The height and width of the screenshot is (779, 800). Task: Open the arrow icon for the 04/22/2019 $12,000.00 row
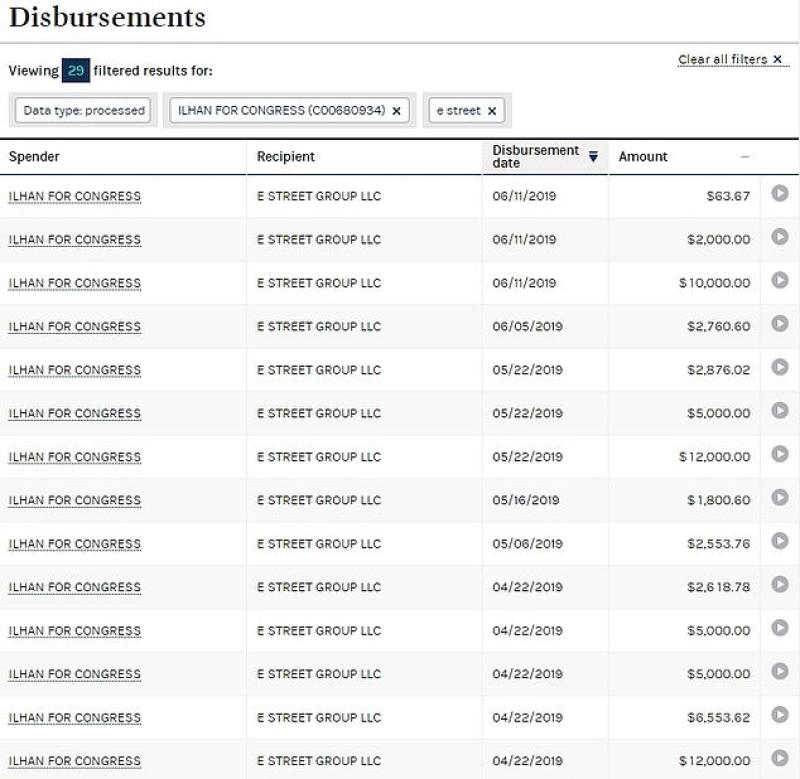(x=779, y=758)
